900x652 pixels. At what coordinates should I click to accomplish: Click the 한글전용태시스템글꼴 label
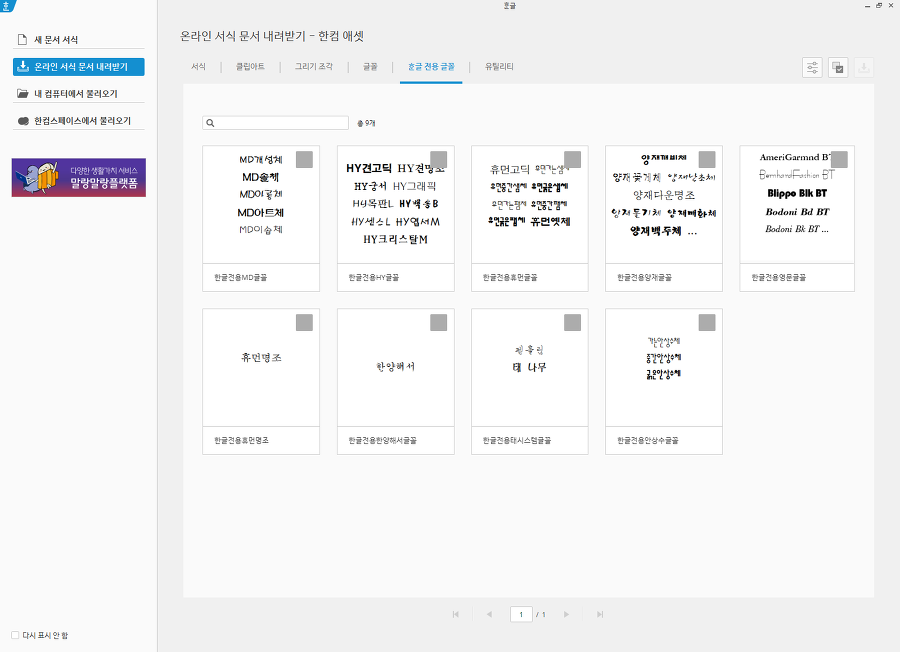pos(517,440)
